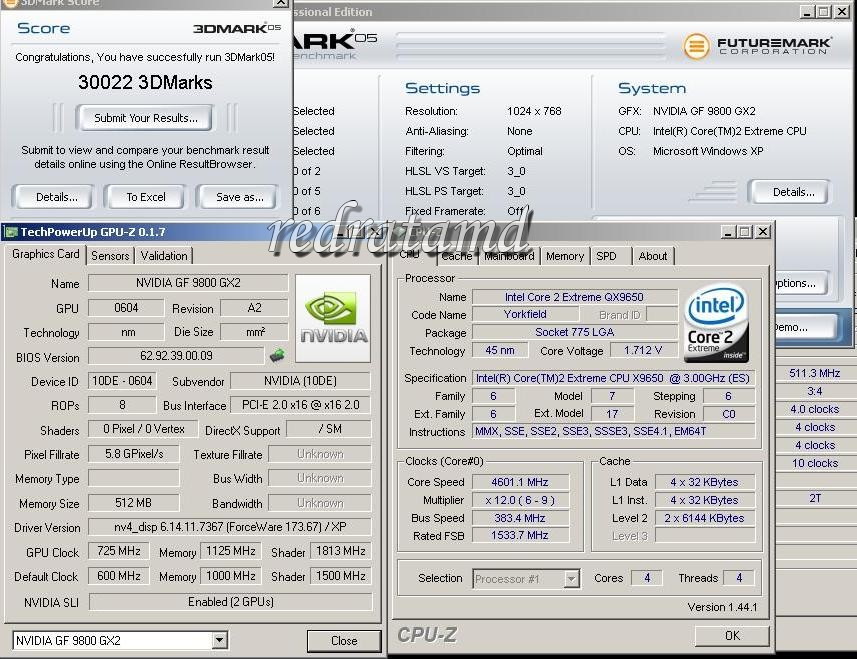
Task: Minimize the CPU-Z window
Action: 727,232
